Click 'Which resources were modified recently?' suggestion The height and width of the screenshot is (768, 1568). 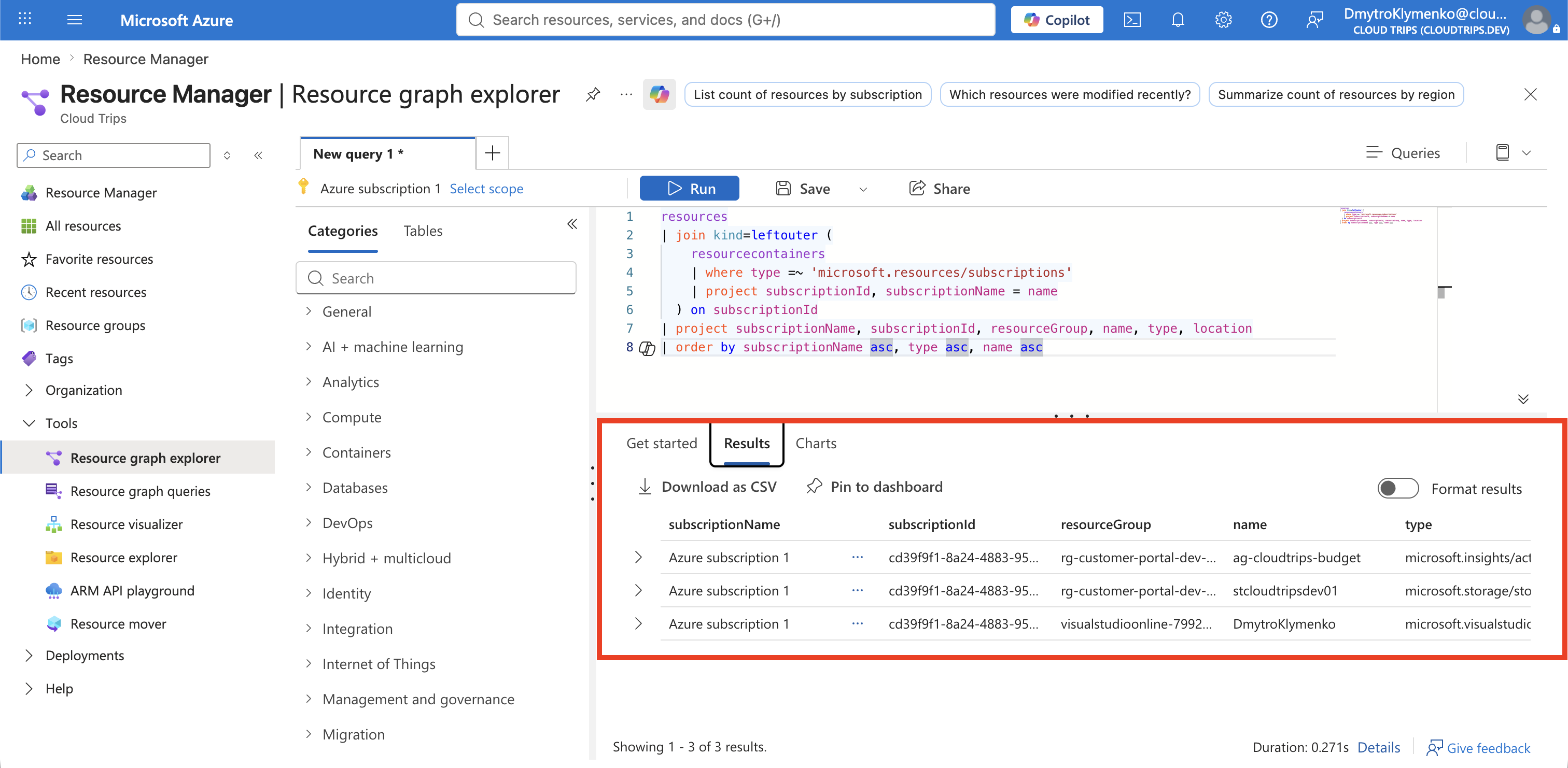click(x=1070, y=94)
